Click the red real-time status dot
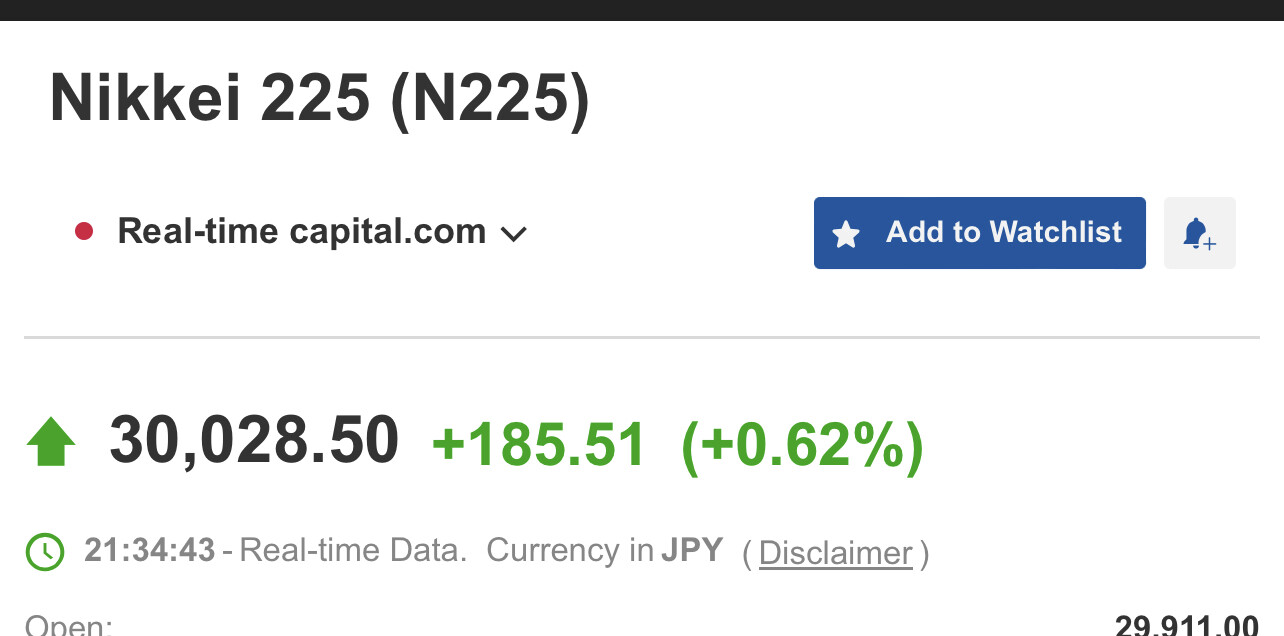 click(x=84, y=232)
